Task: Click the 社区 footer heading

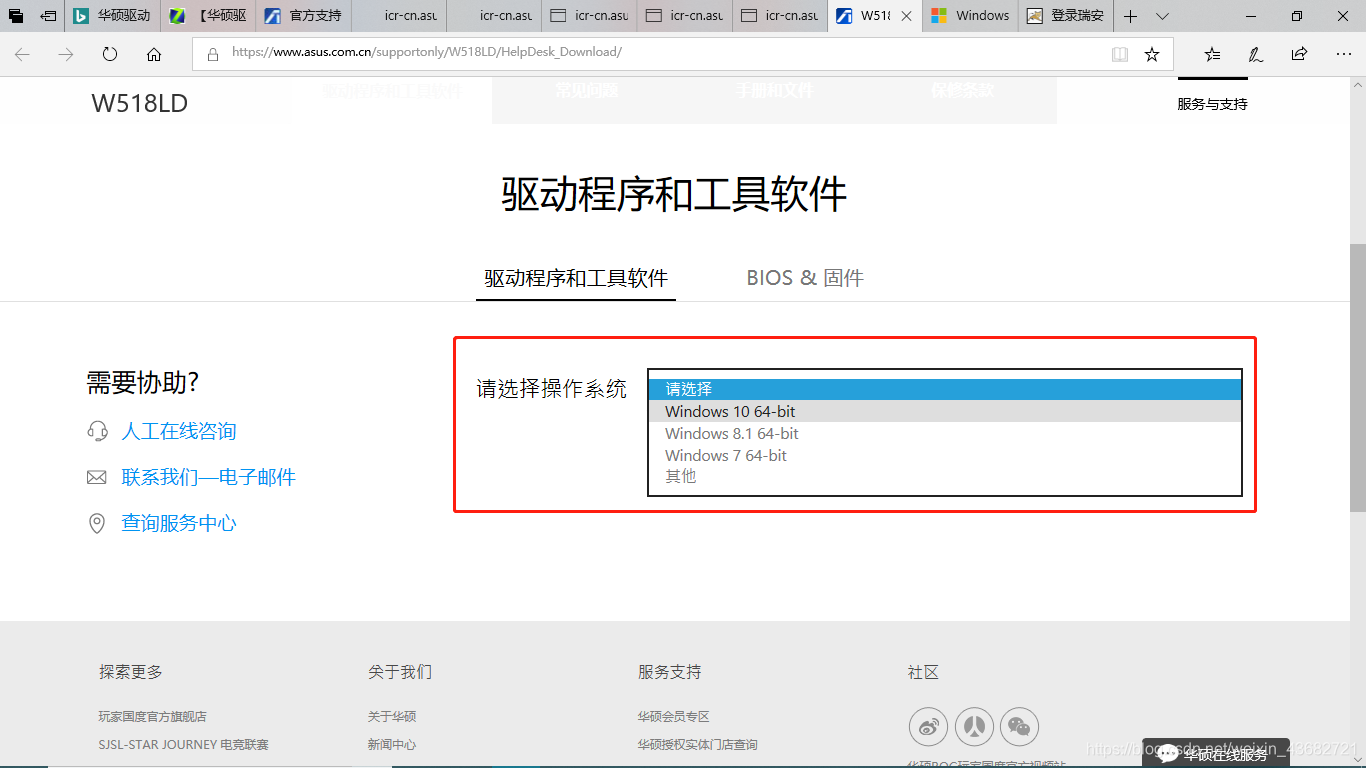Action: (x=923, y=672)
